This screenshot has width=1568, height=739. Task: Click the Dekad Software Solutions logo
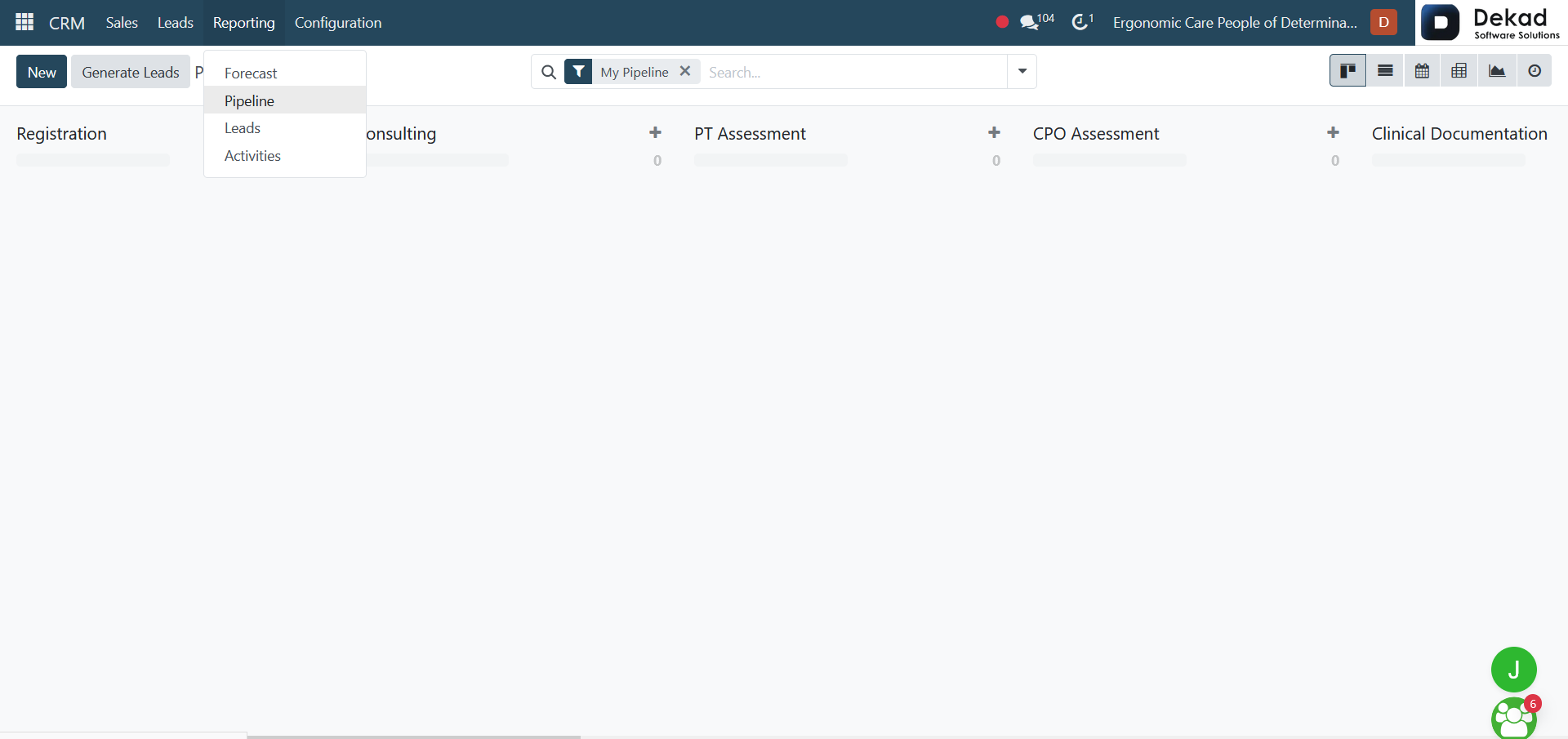[1491, 23]
